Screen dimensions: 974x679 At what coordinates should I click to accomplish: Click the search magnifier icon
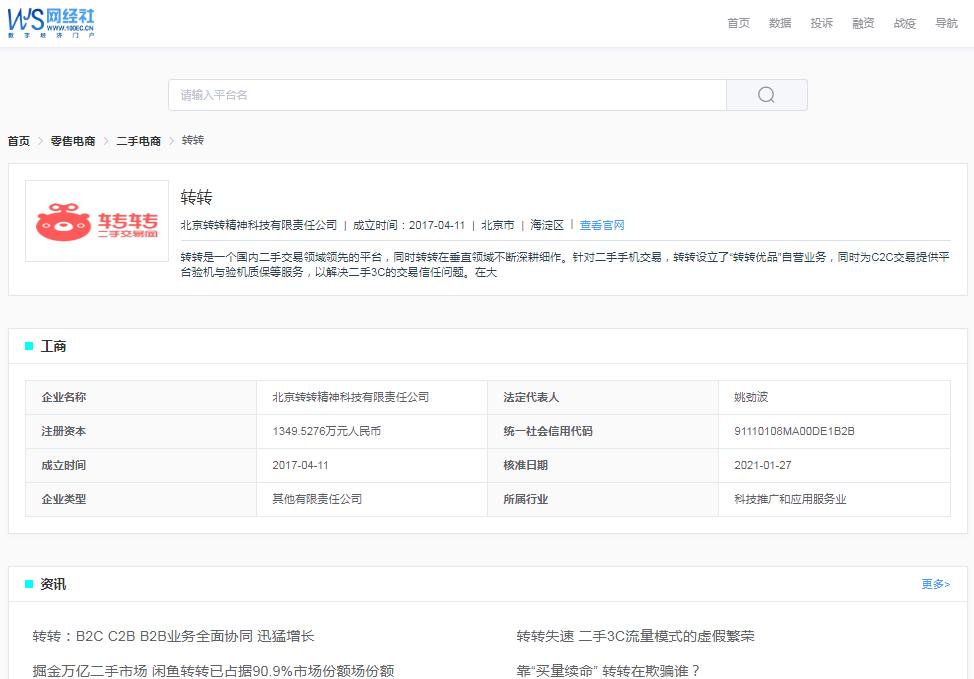[x=766, y=94]
